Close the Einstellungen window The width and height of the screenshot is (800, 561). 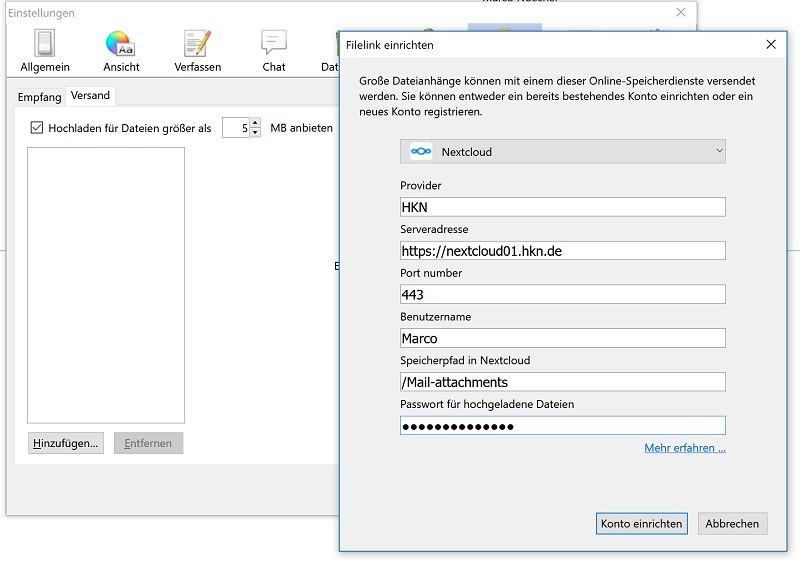coord(681,12)
